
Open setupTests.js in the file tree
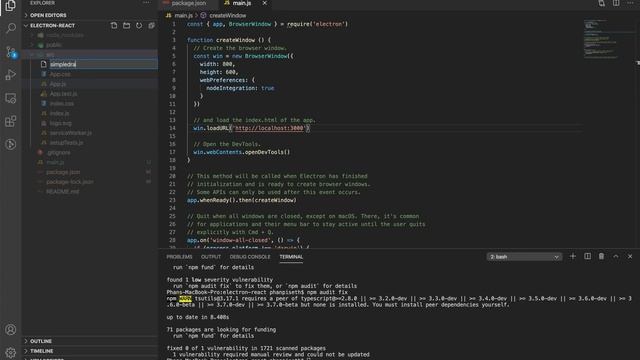coord(67,142)
